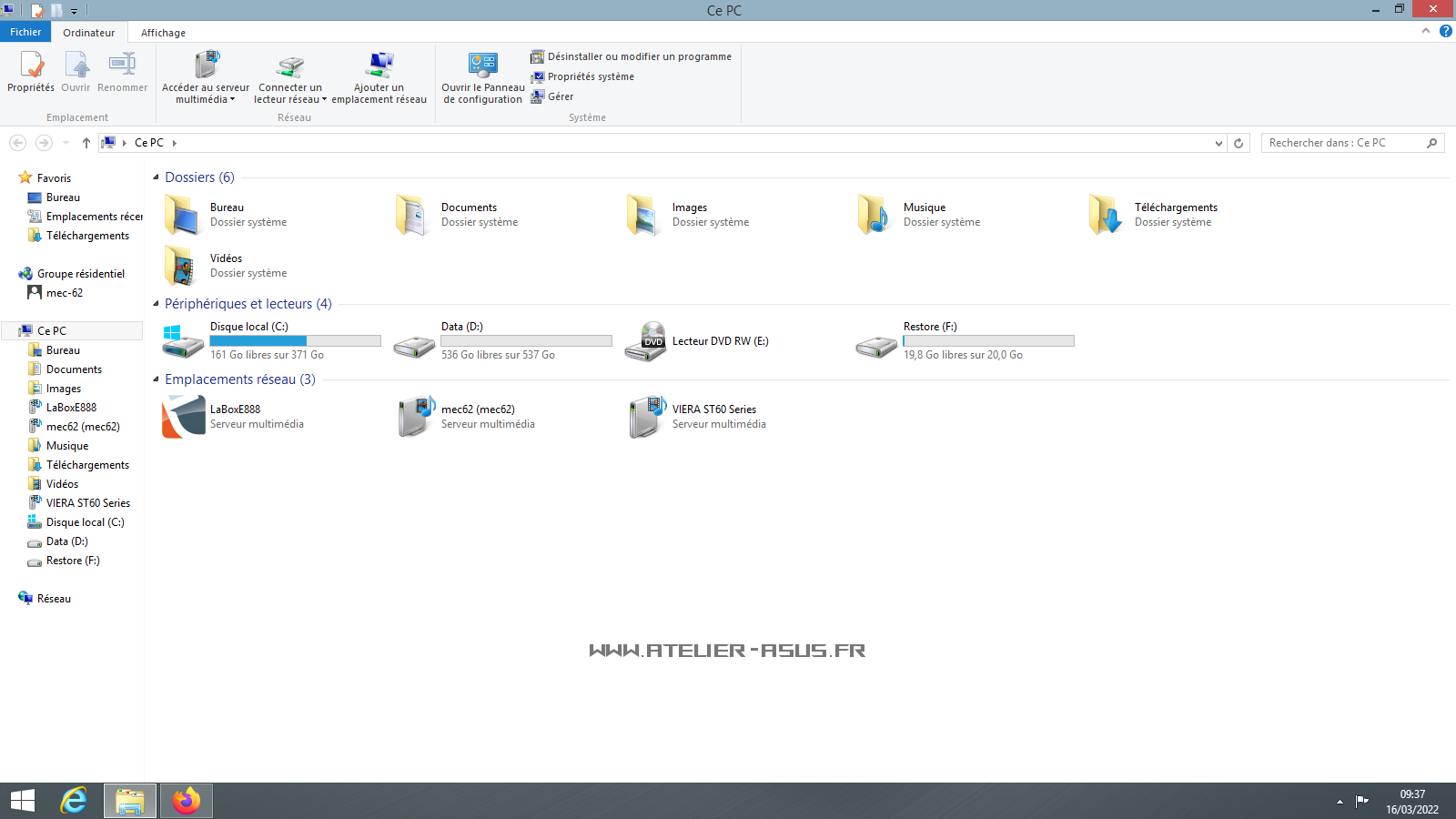
Task: Collapse the Périphériques et lecteurs group
Action: [x=156, y=304]
